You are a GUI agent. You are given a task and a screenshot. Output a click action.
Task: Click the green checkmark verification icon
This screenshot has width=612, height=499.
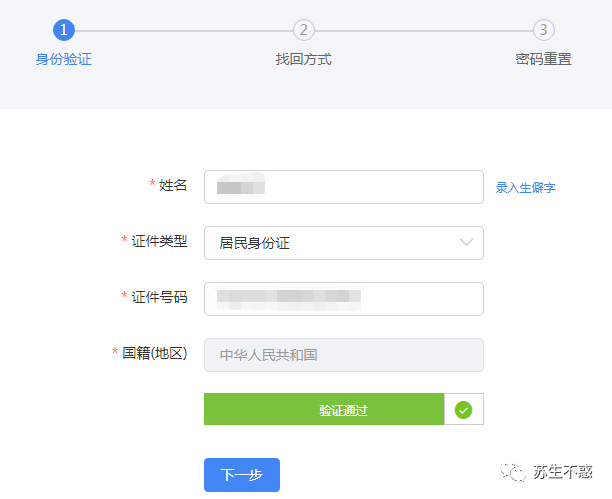click(x=463, y=409)
